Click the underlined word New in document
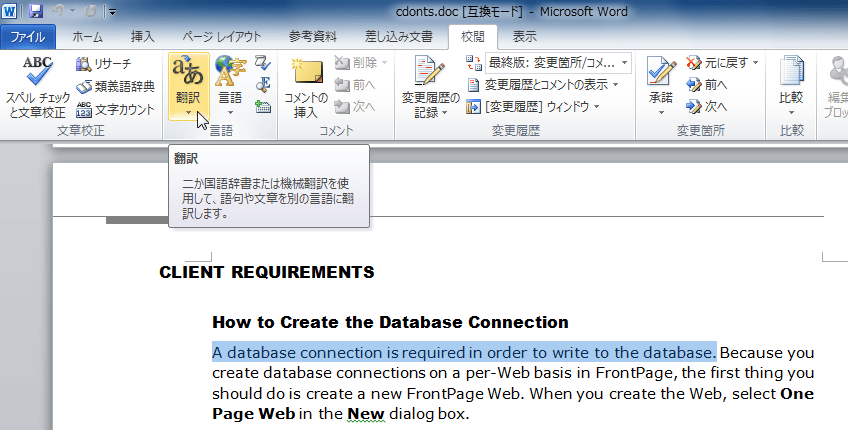The width and height of the screenshot is (848, 430). (x=366, y=414)
